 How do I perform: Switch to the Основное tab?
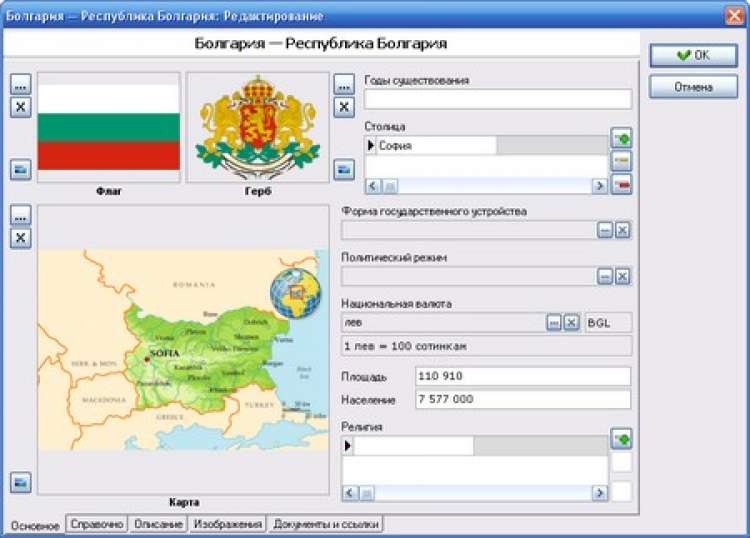(x=35, y=526)
